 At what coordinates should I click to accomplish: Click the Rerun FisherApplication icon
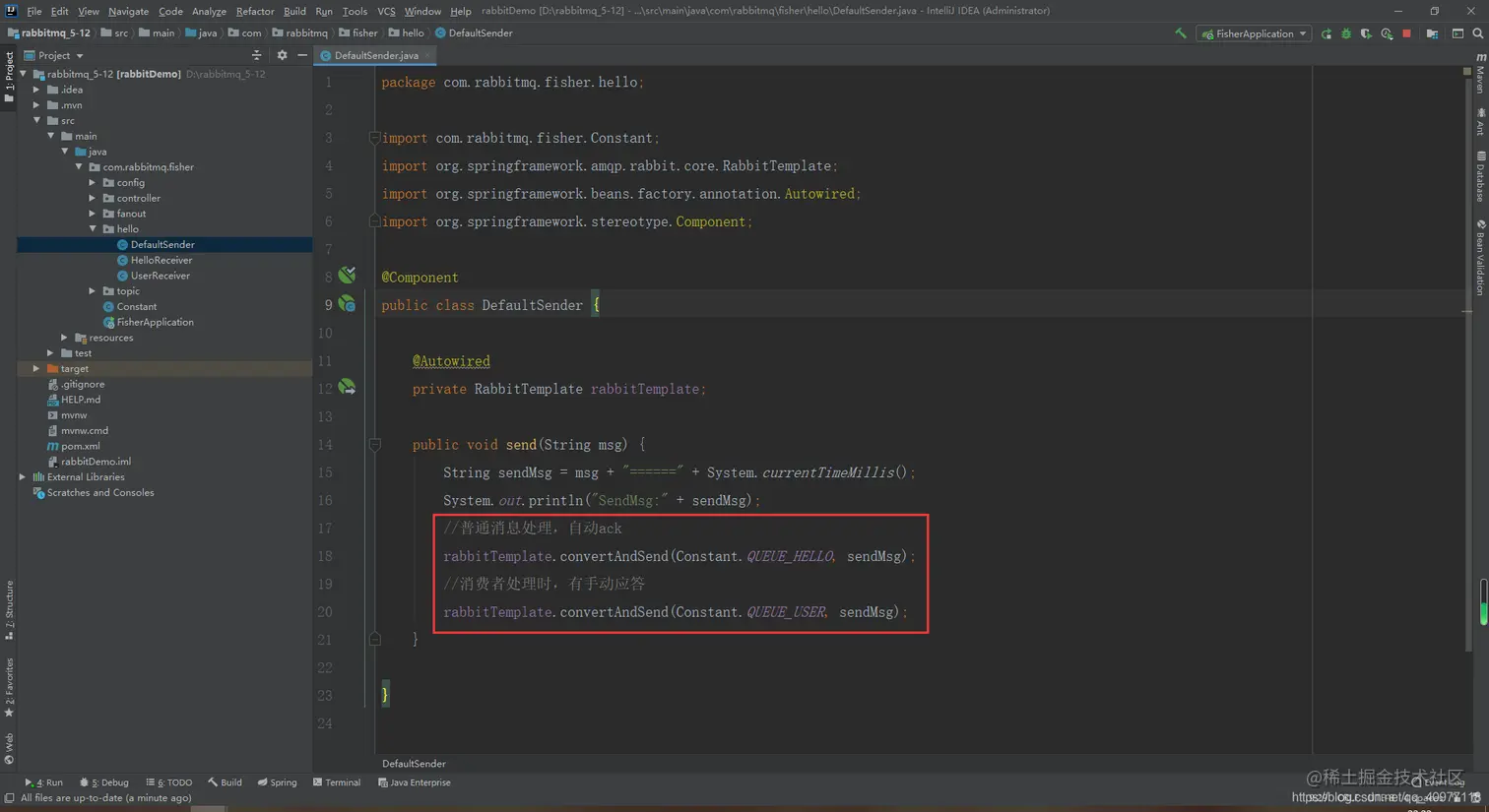1327,33
